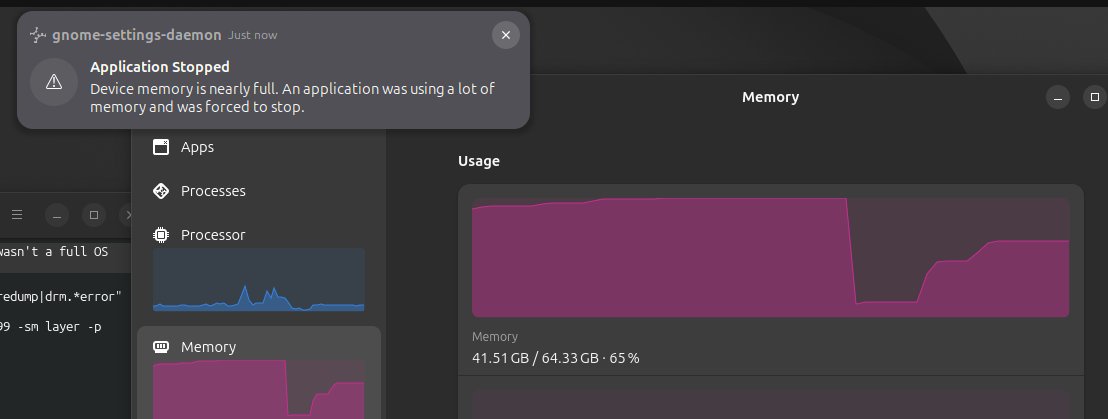Image resolution: width=1108 pixels, height=419 pixels.
Task: Click the Usage section heading
Action: coord(478,161)
